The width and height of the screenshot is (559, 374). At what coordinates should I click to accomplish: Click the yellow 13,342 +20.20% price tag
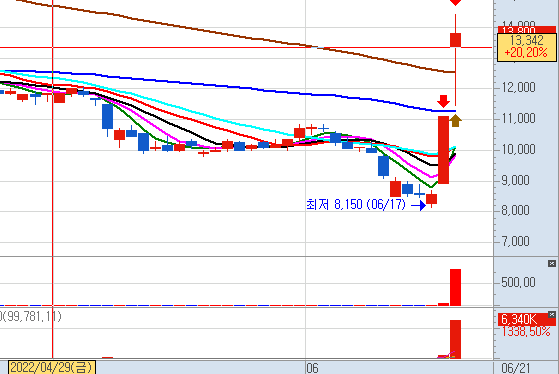coord(527,47)
